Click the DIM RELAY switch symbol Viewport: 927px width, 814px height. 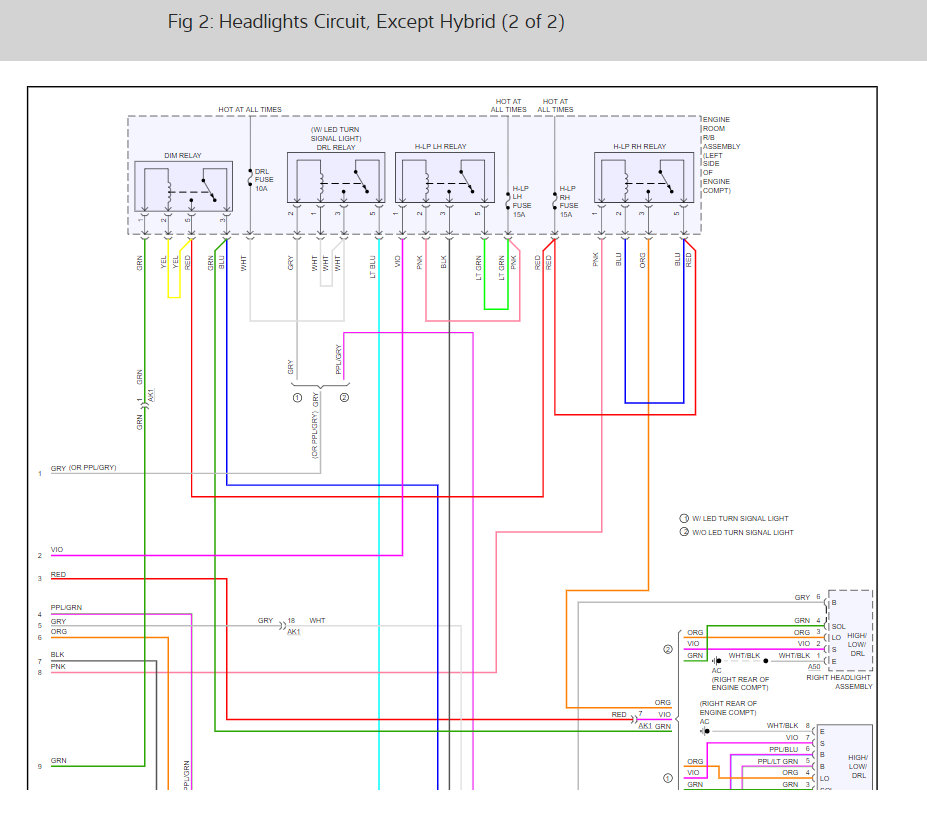183,186
